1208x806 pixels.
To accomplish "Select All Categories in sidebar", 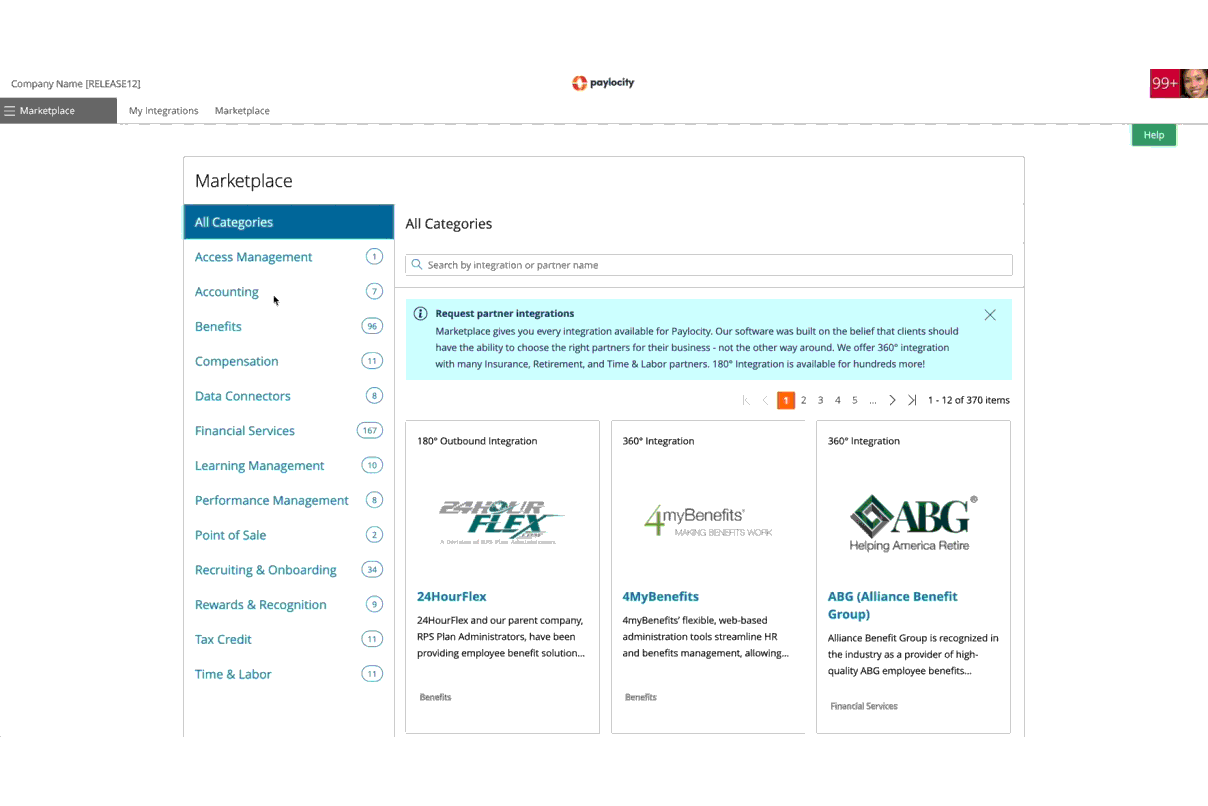I will click(289, 222).
